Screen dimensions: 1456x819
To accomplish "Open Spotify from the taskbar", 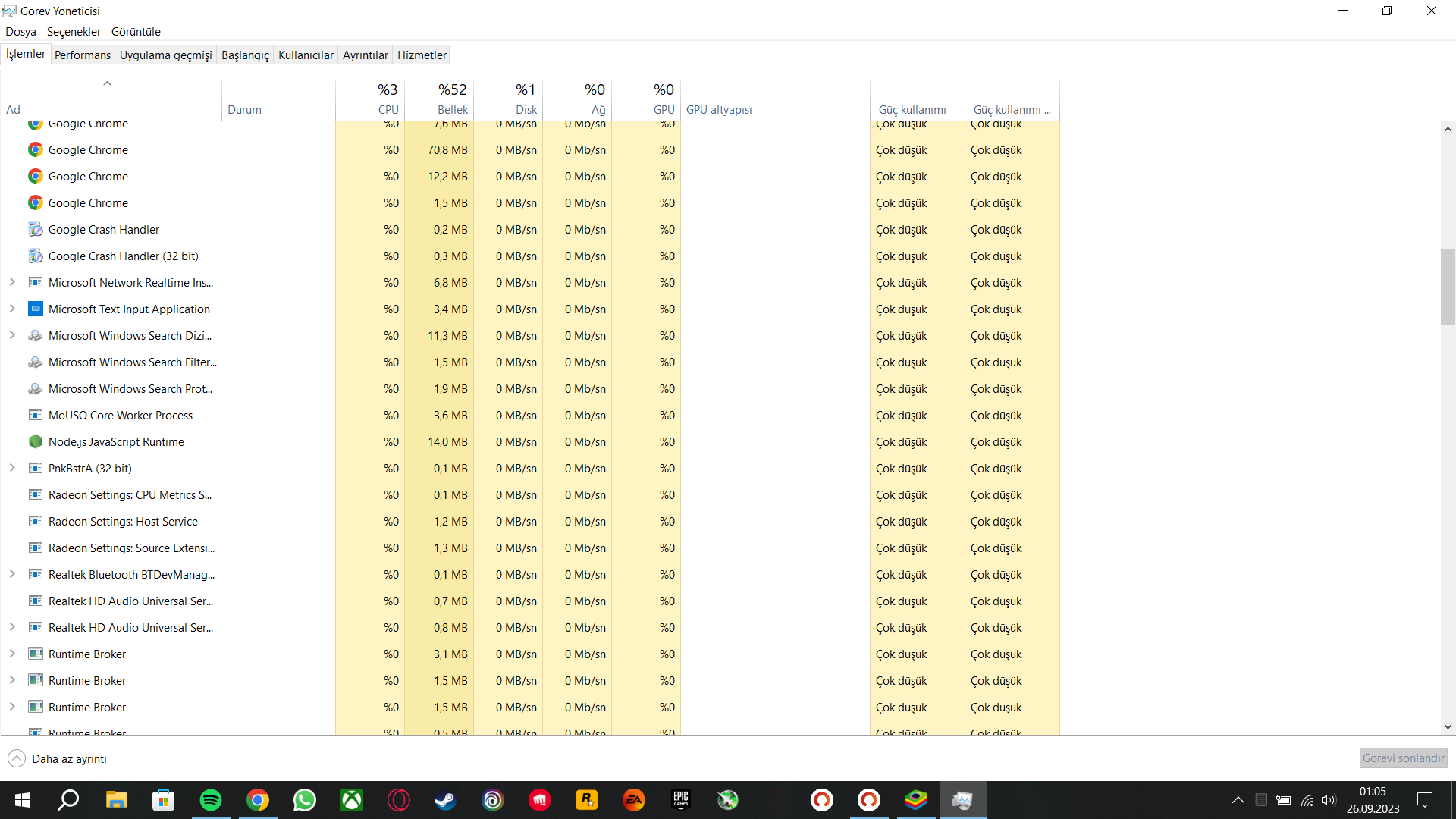I will click(x=210, y=800).
